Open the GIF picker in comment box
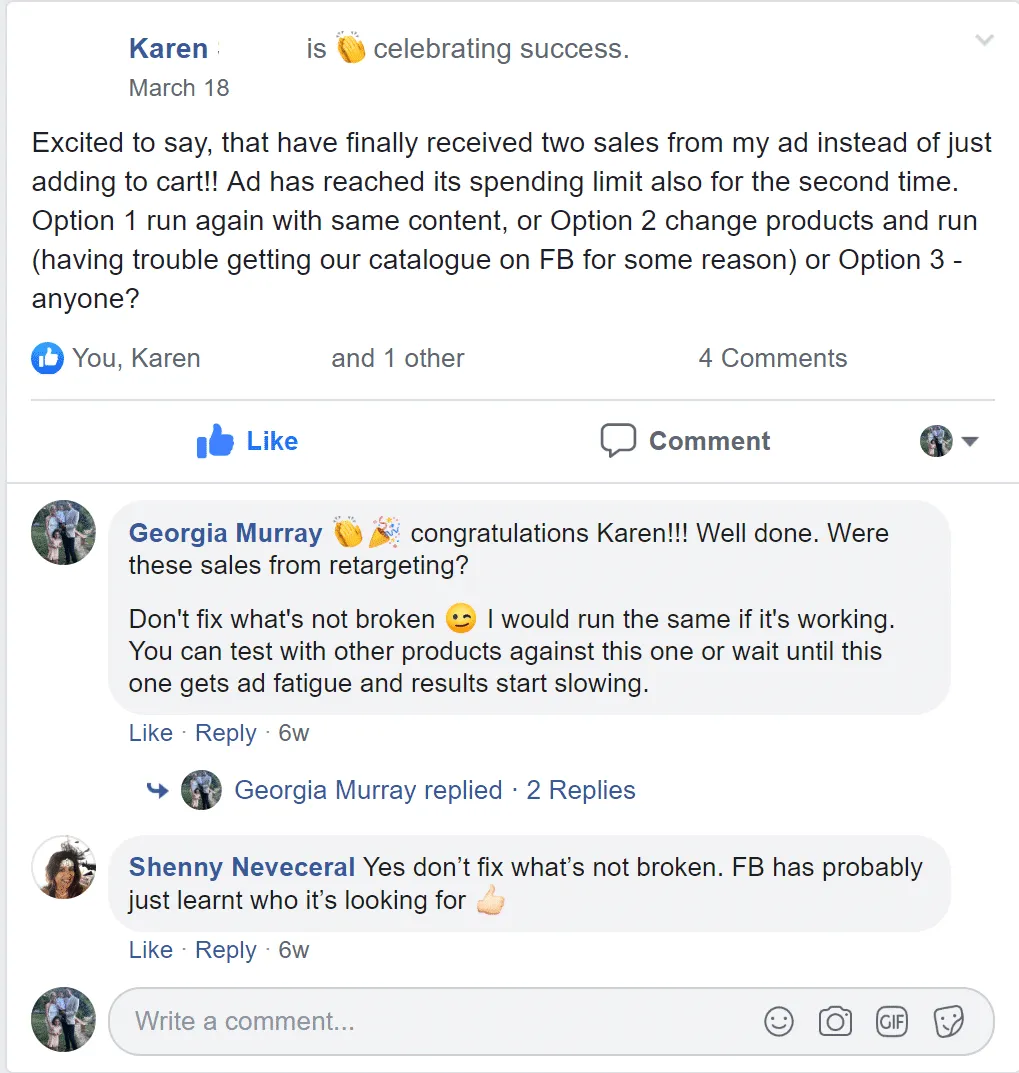 pos(891,1021)
